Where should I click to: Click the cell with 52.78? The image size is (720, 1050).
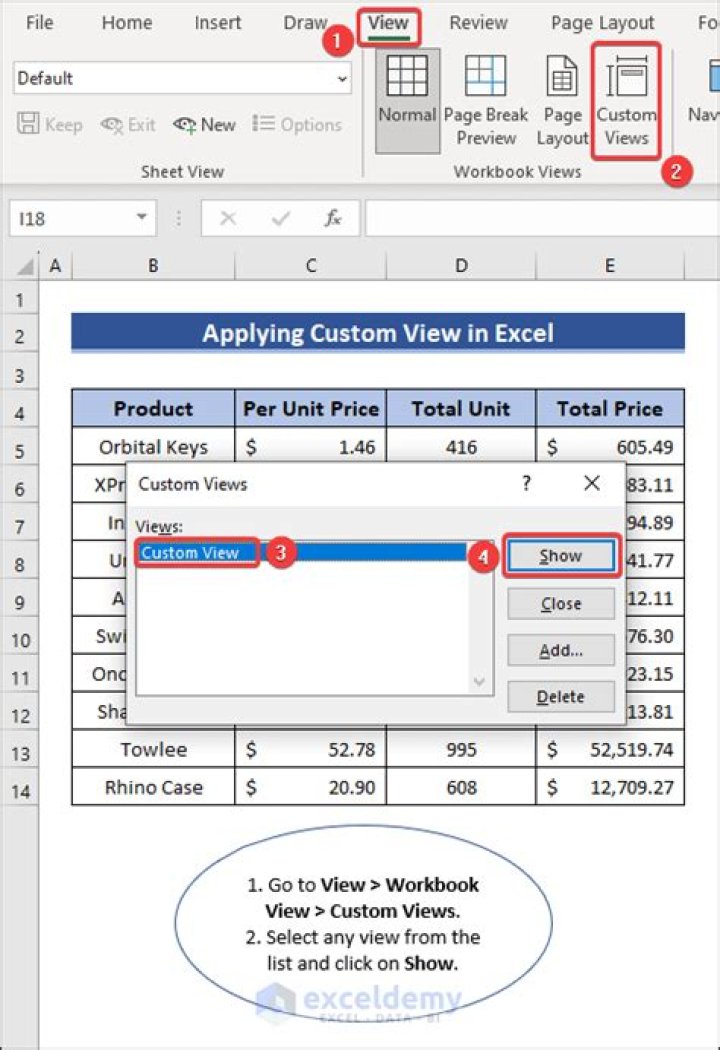tap(311, 749)
